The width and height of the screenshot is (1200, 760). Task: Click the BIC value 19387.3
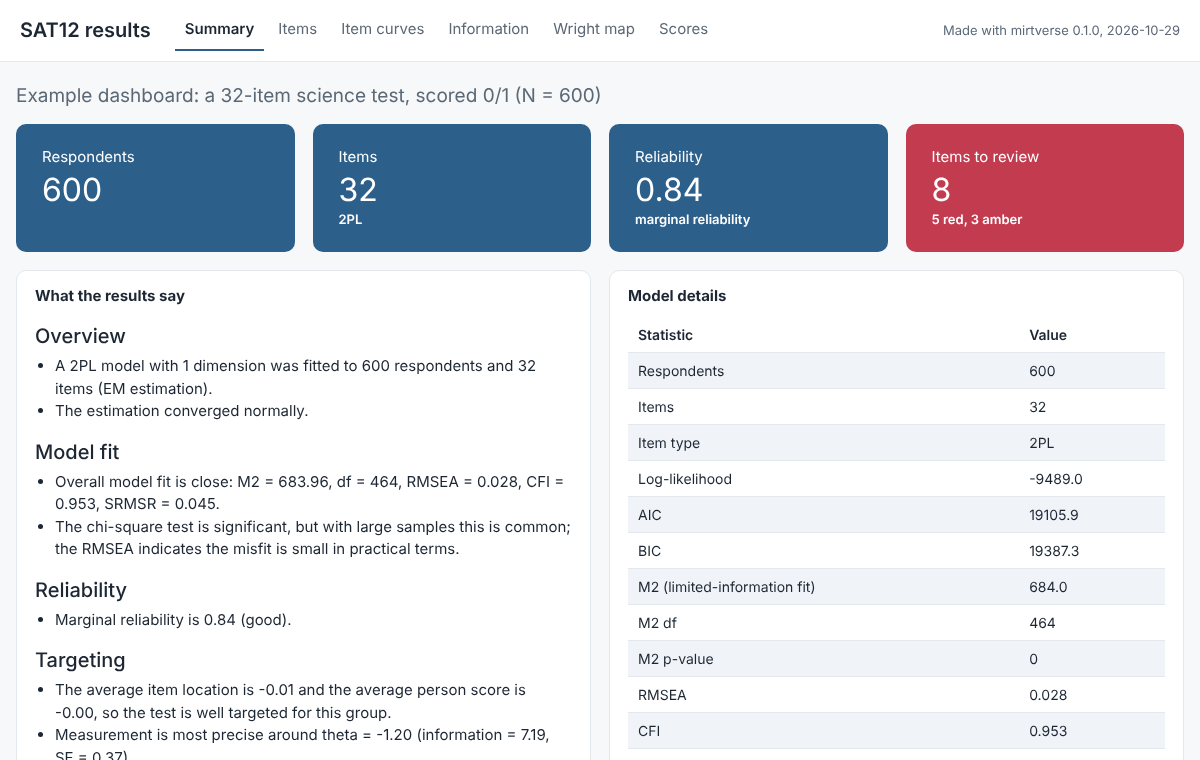1055,551
